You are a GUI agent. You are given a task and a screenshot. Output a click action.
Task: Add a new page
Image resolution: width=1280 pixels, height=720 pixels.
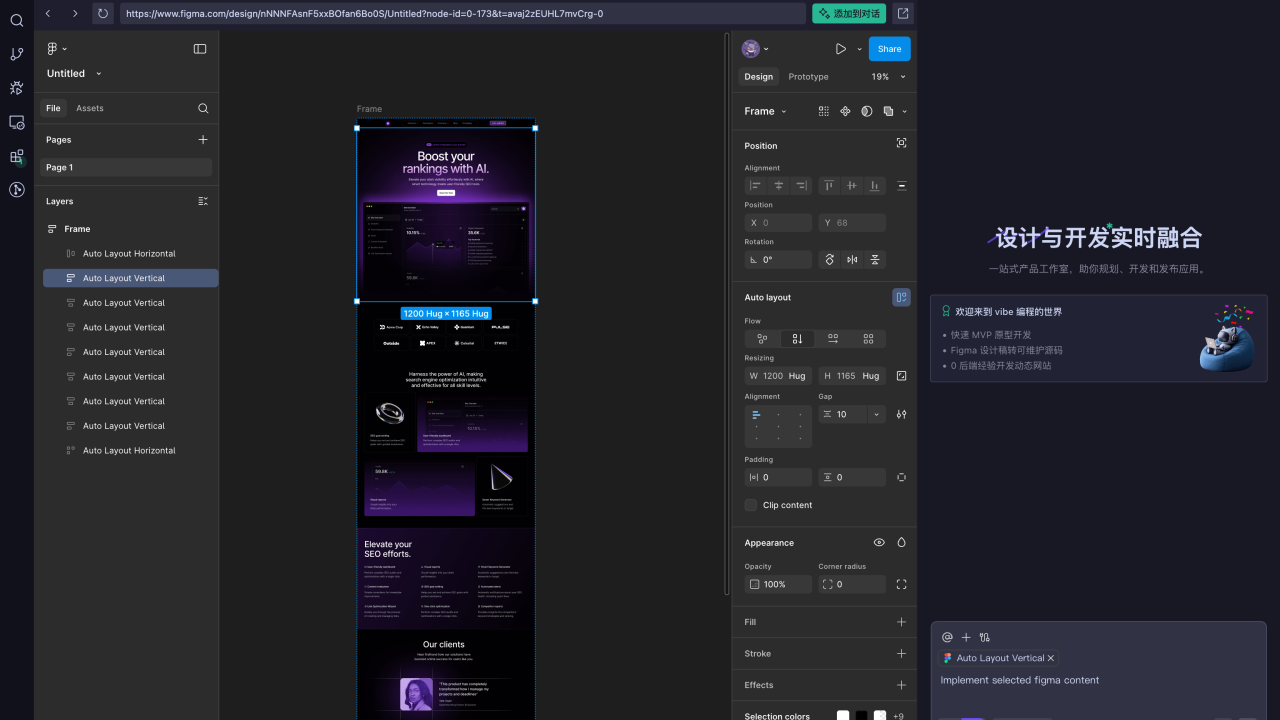pyautogui.click(x=203, y=140)
